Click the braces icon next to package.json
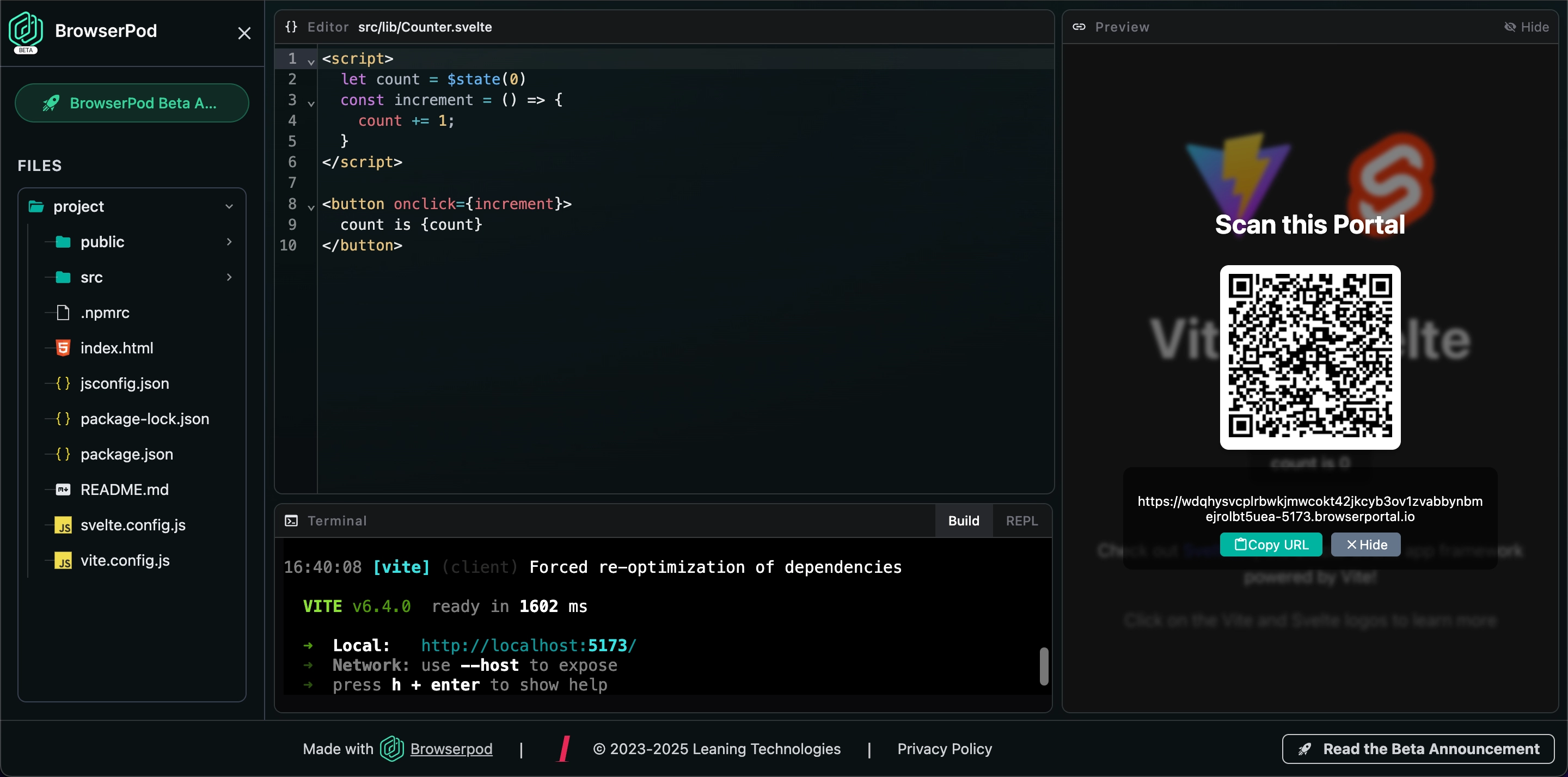The image size is (1568, 777). 63,454
